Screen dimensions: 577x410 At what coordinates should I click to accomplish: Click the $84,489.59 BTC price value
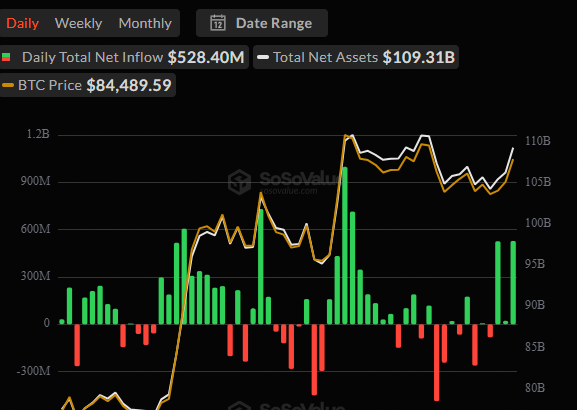click(x=129, y=85)
